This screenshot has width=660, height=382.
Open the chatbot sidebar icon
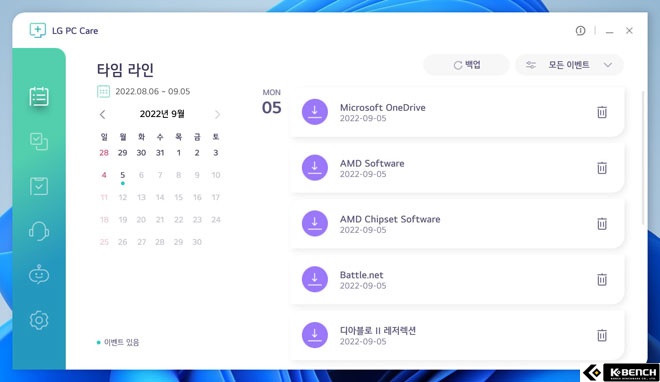(39, 274)
